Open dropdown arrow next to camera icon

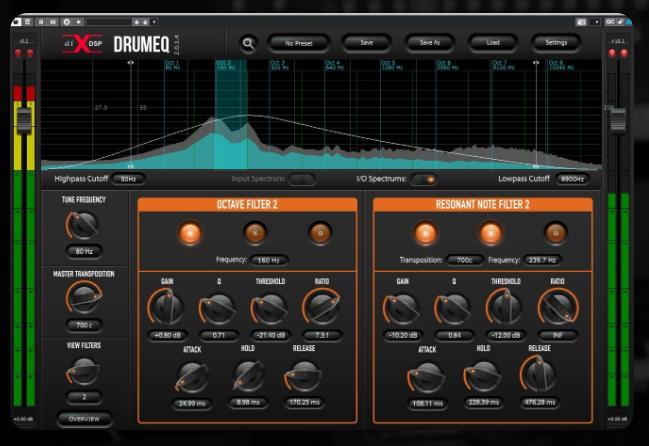tap(596, 22)
